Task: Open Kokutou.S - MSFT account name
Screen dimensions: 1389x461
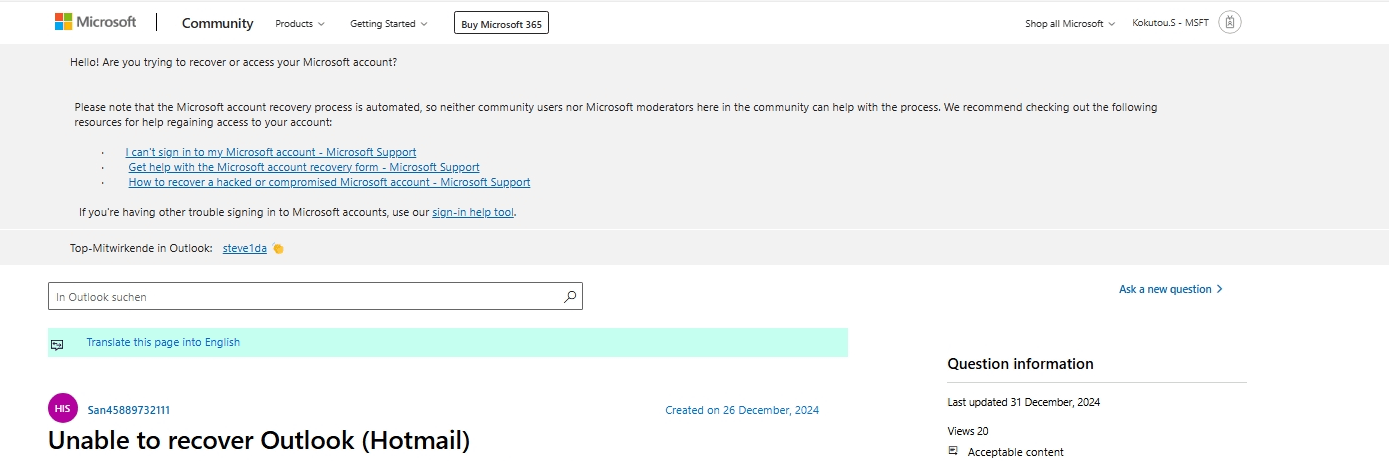Action: click(x=1170, y=23)
